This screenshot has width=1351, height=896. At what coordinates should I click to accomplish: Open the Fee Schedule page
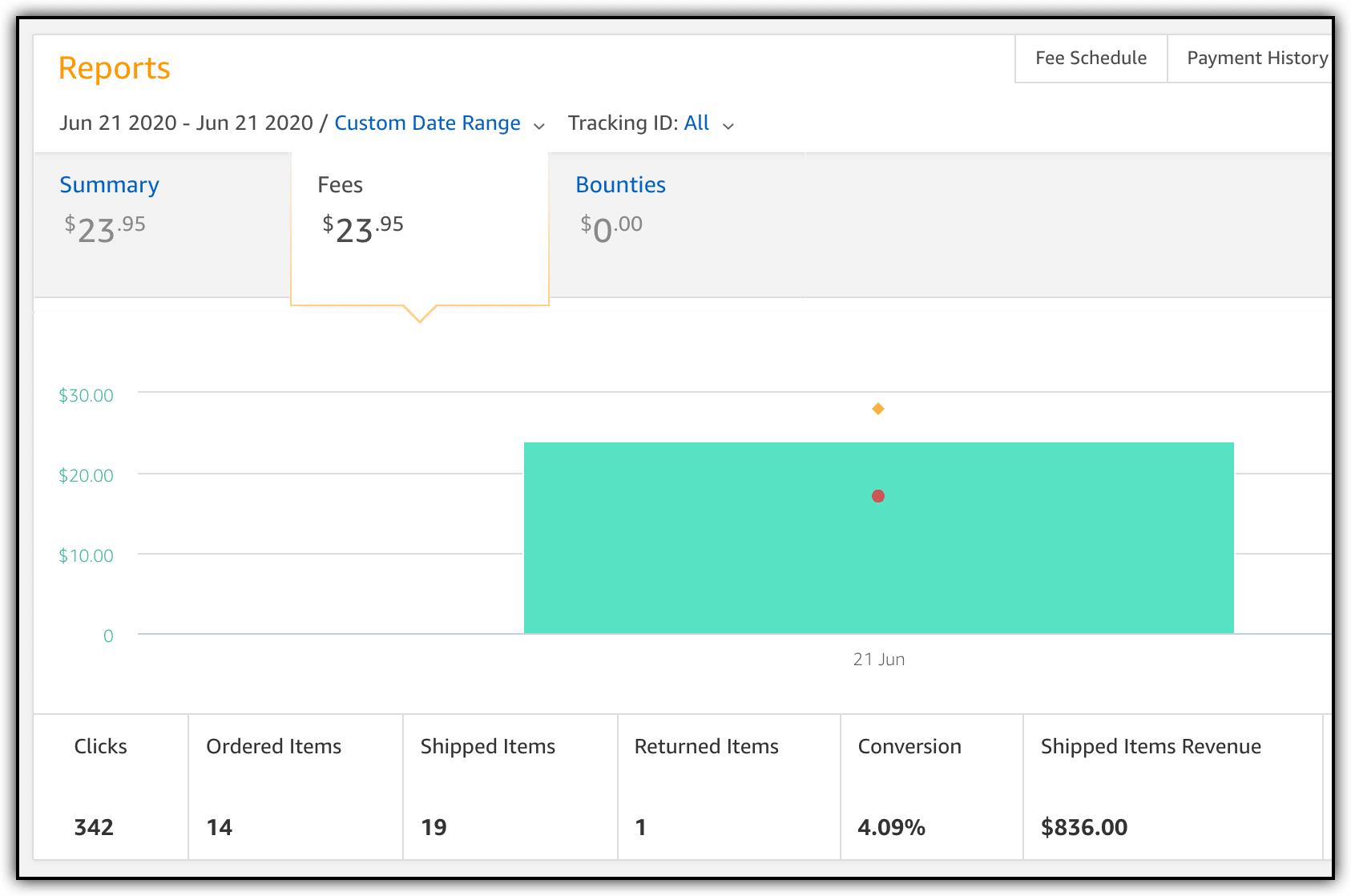1090,58
